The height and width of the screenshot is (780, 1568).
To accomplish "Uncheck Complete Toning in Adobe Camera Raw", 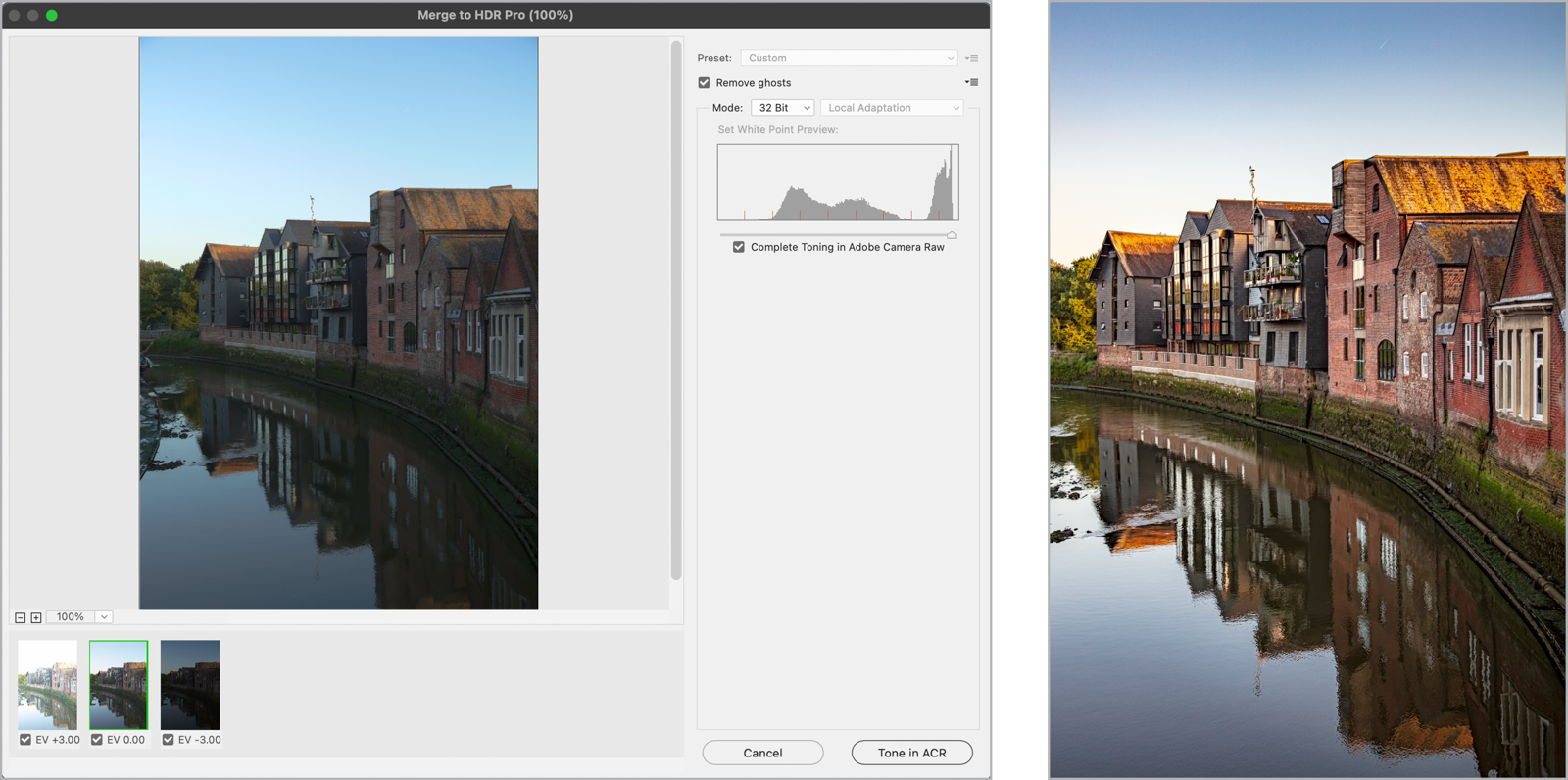I will pyautogui.click(x=739, y=247).
